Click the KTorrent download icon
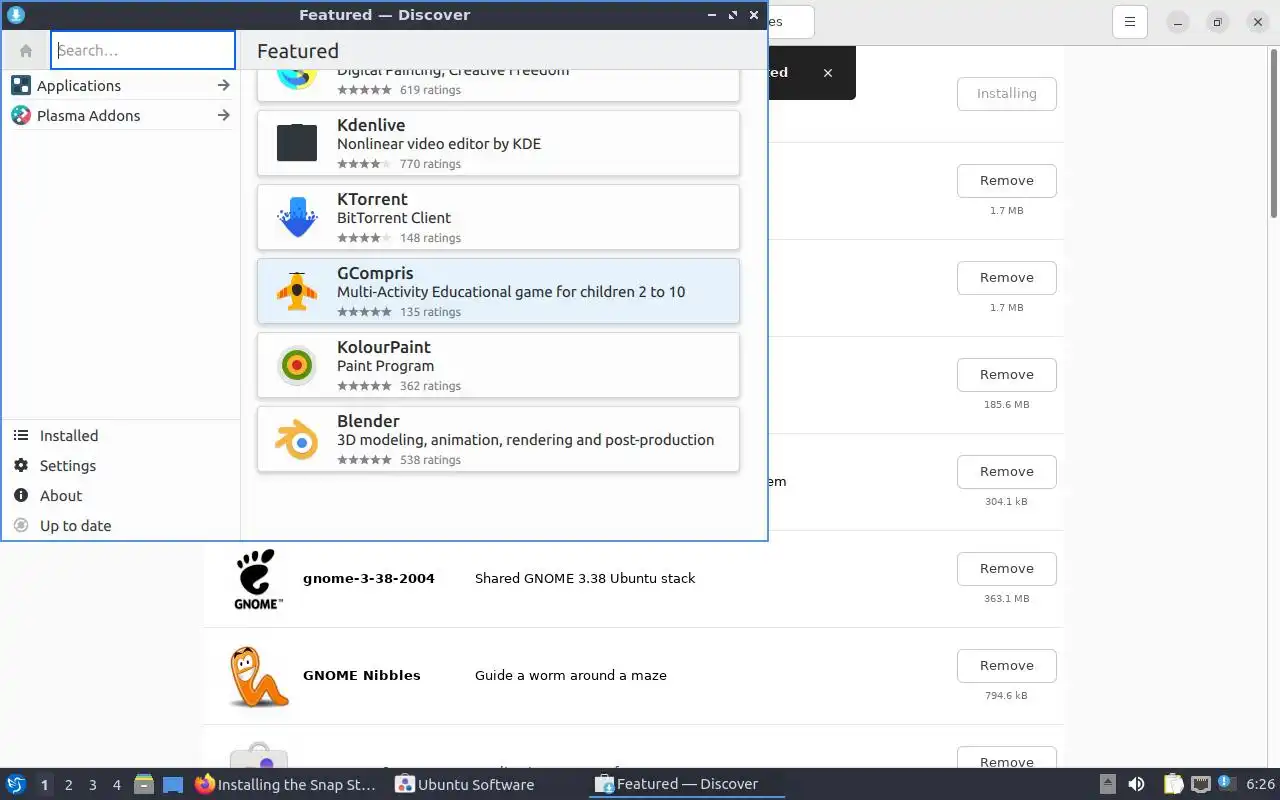Viewport: 1280px width, 800px height. (x=297, y=217)
